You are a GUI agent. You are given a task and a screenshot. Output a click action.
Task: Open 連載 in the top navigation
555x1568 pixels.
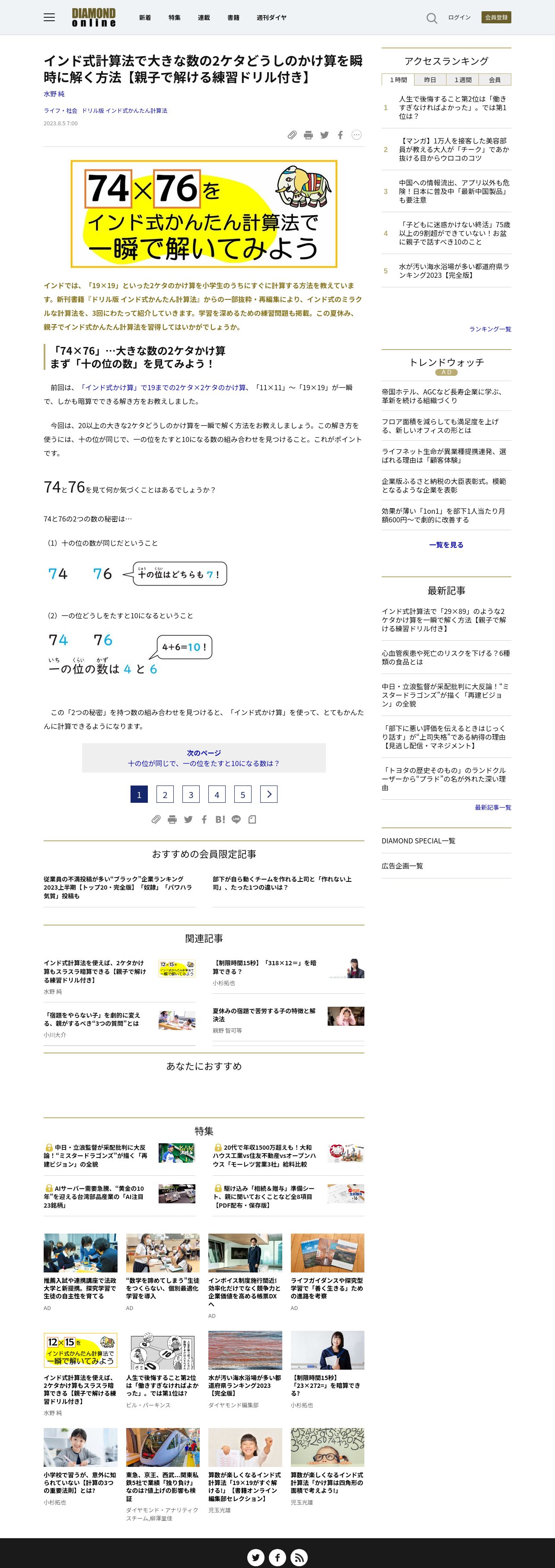pos(204,18)
